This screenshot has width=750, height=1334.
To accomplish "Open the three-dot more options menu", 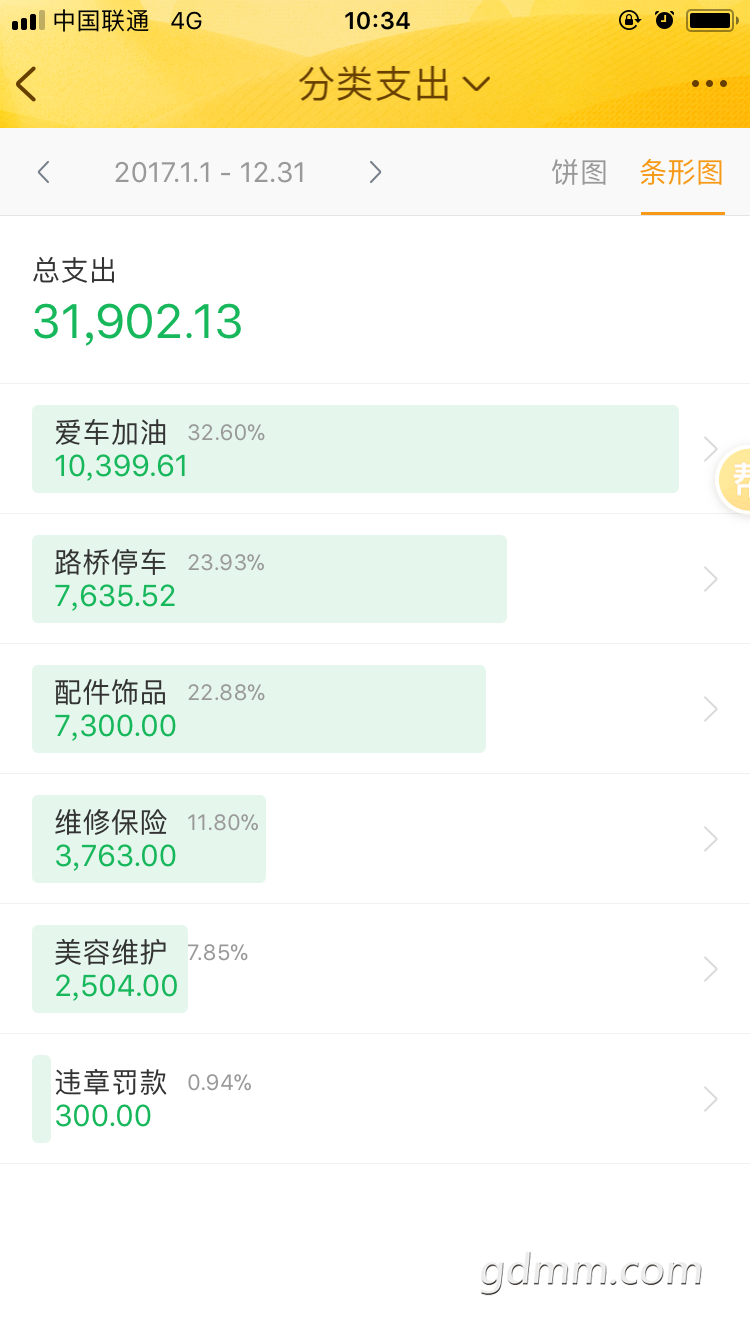I will (709, 84).
